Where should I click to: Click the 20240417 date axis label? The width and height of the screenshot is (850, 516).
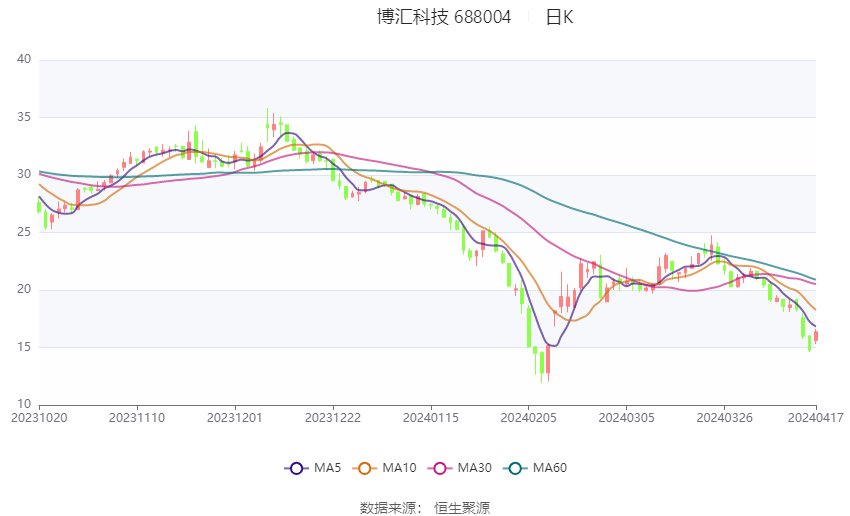click(816, 418)
